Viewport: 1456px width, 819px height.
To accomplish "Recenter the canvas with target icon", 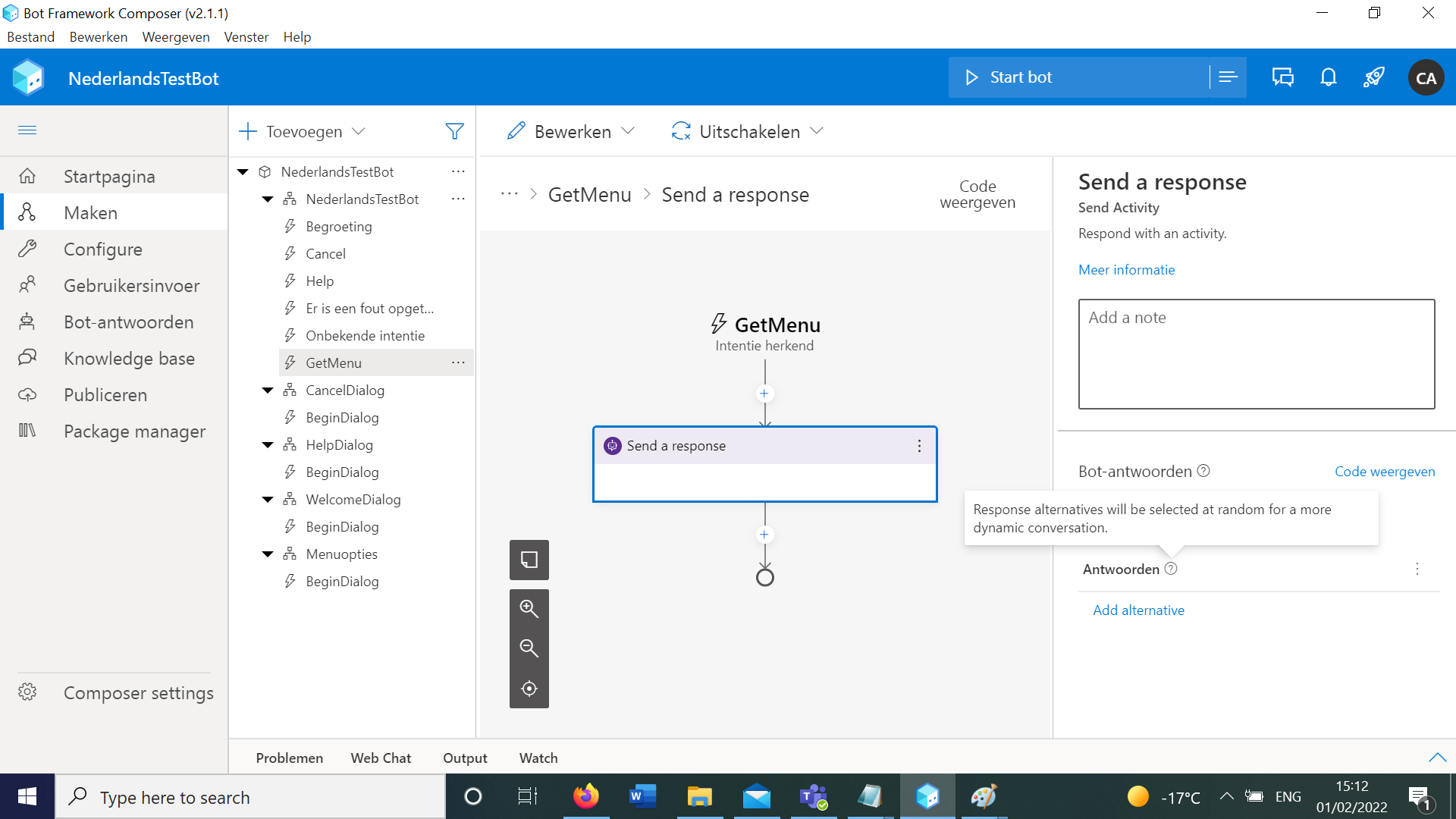I will pos(529,689).
